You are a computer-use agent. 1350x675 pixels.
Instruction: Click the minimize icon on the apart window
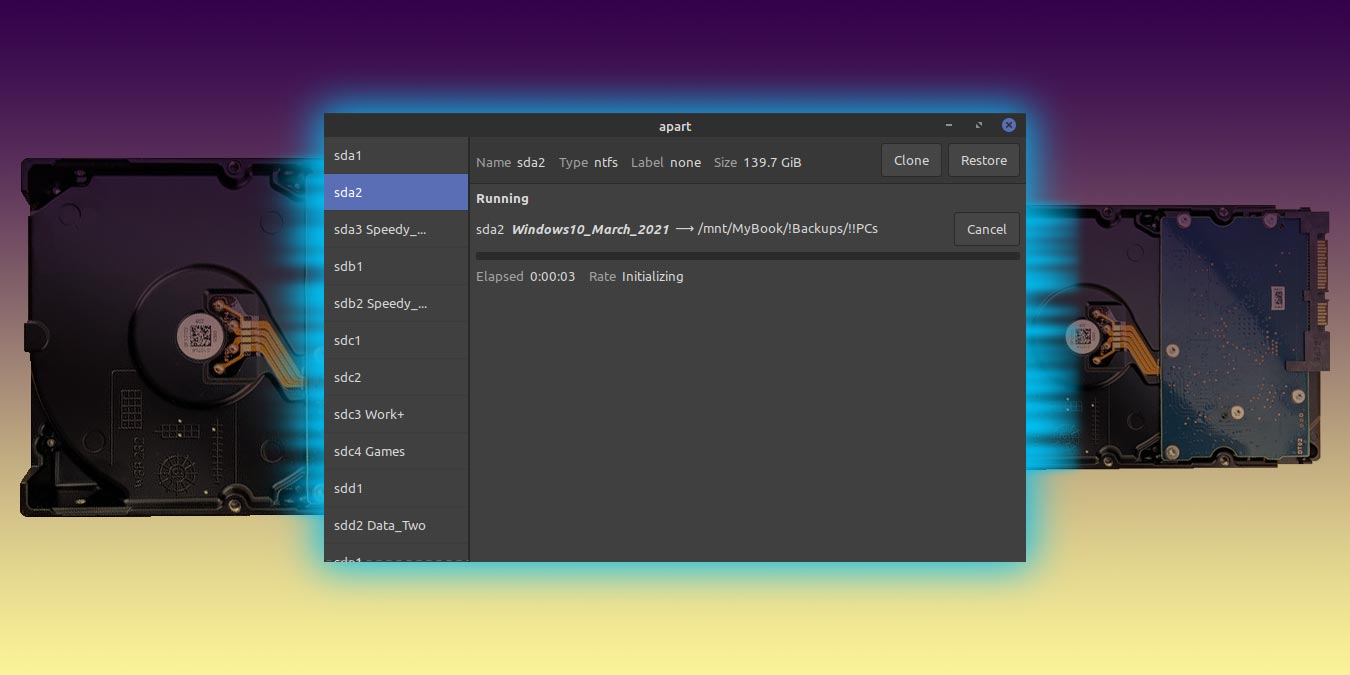pyautogui.click(x=948, y=125)
